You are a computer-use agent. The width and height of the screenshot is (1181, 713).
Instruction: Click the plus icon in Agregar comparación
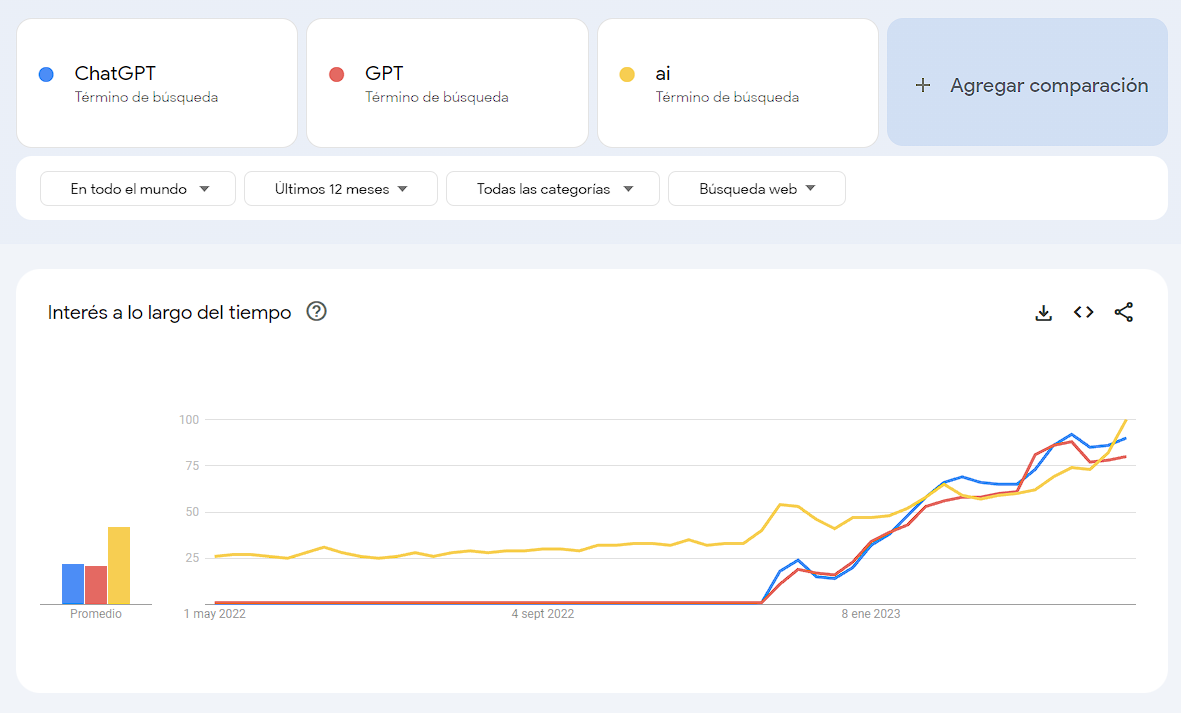[x=923, y=85]
